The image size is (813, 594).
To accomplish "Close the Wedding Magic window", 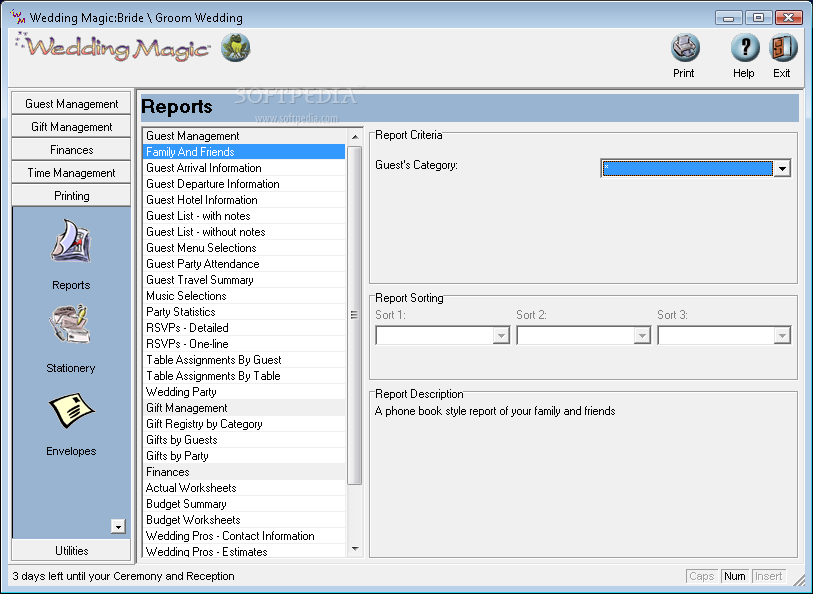I will coord(789,18).
